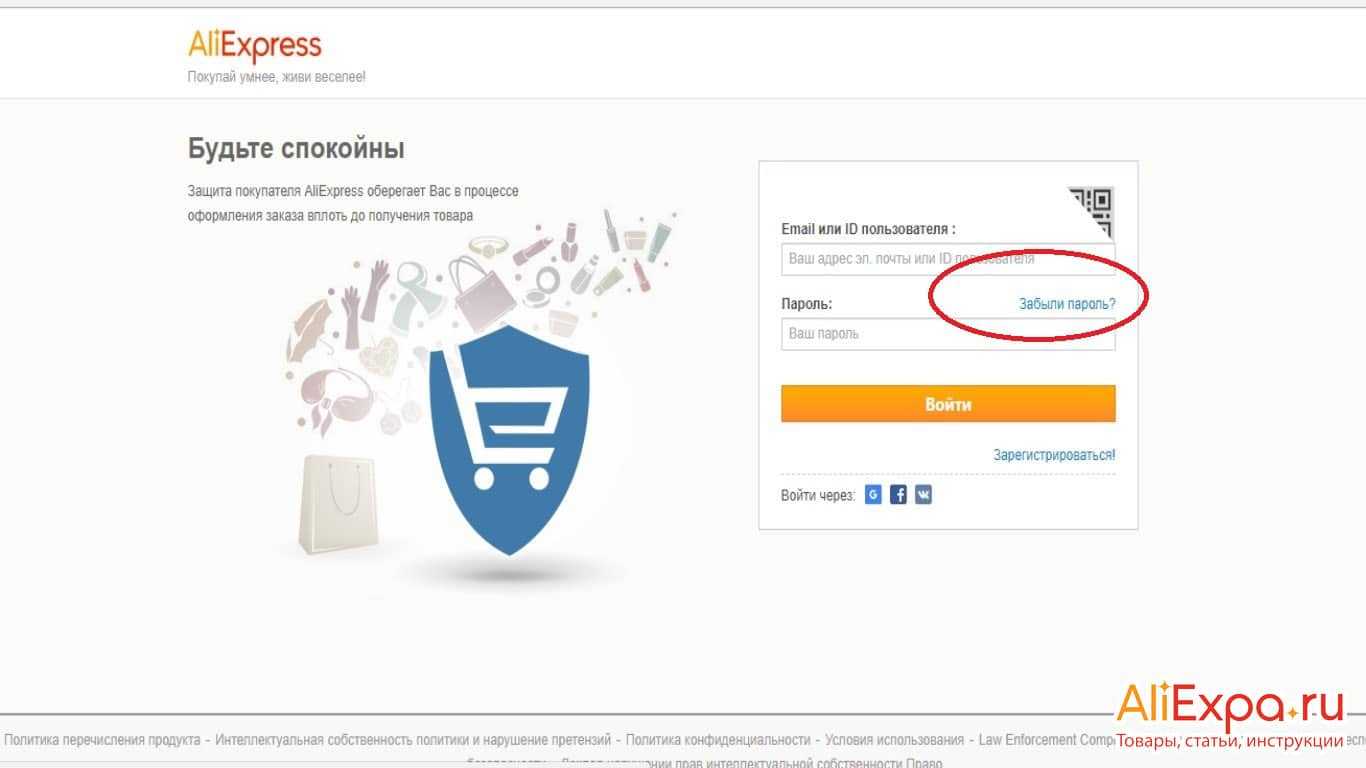Open the Забыли пароль? link
Viewport: 1366px width, 768px height.
(x=1067, y=304)
